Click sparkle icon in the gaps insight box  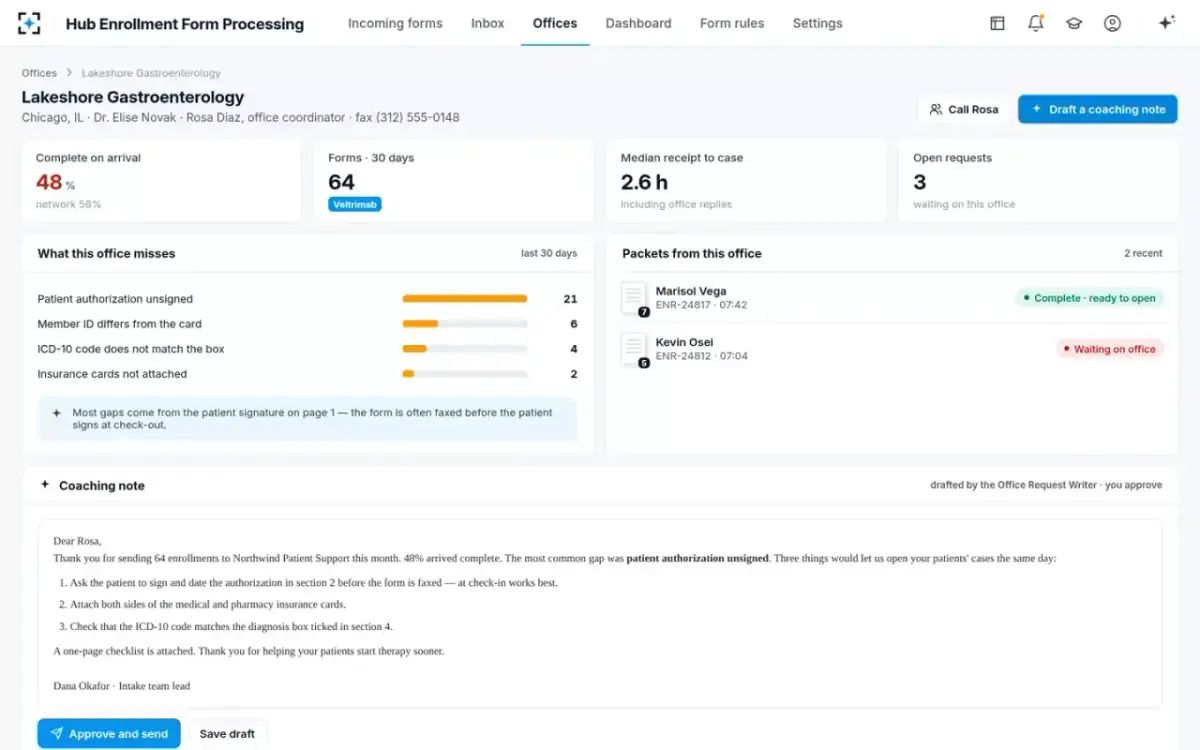(56, 412)
